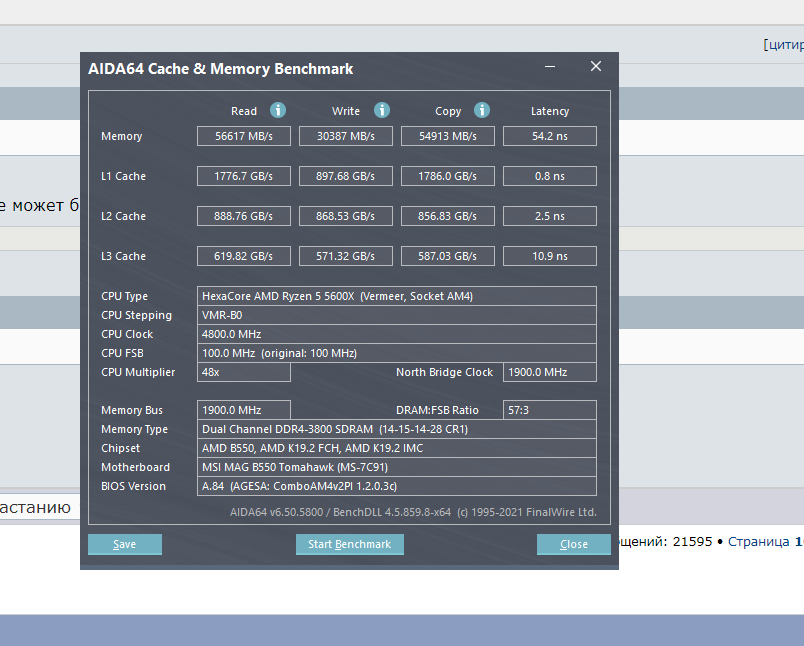
Task: Click the Chipset field AMD B550
Action: tap(397, 448)
